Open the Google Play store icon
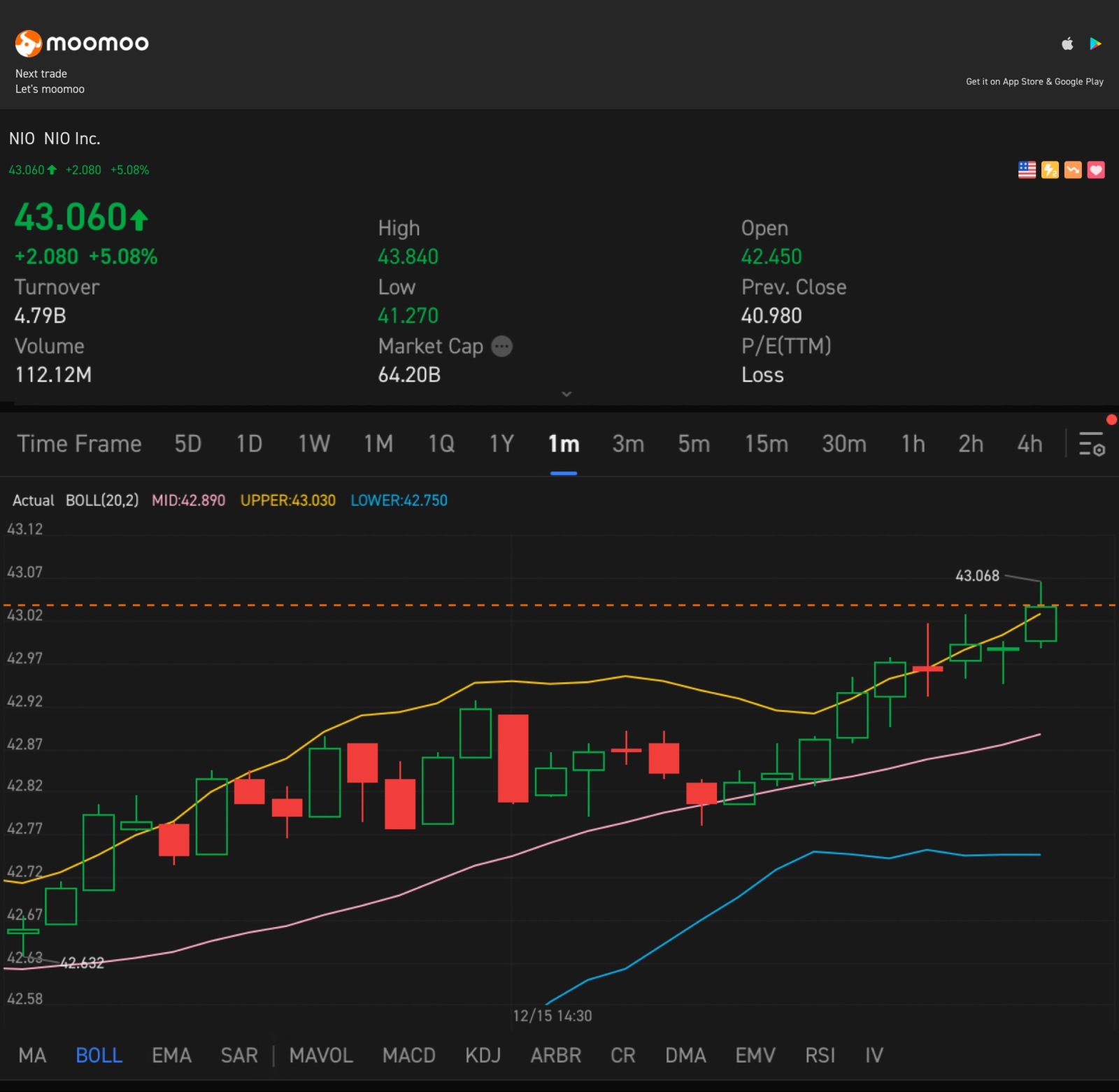The width and height of the screenshot is (1119, 1092). pos(1095,44)
